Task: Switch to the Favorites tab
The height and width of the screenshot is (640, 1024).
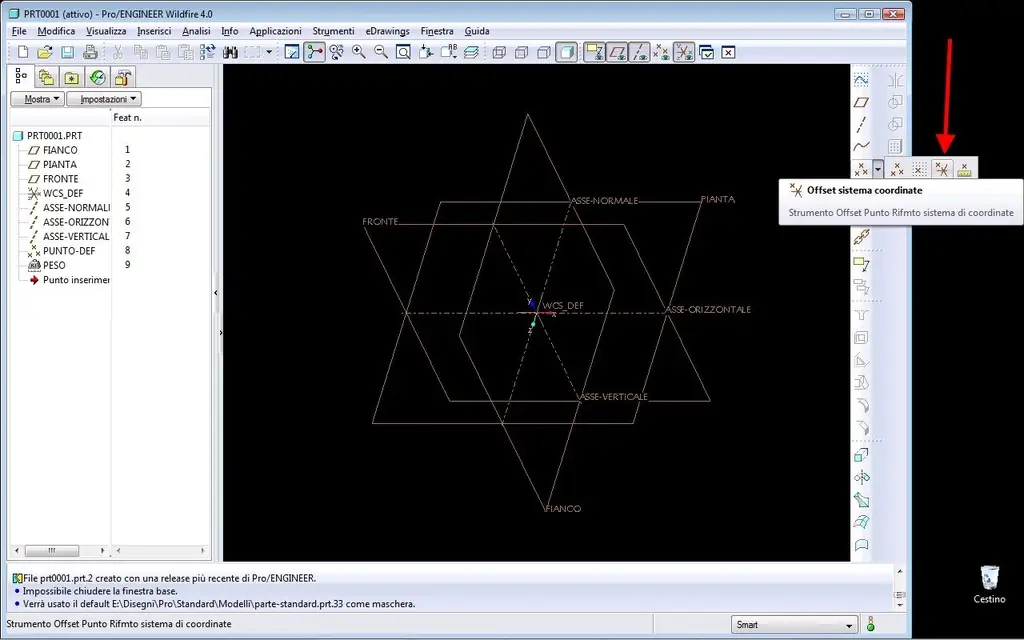Action: pyautogui.click(x=71, y=77)
